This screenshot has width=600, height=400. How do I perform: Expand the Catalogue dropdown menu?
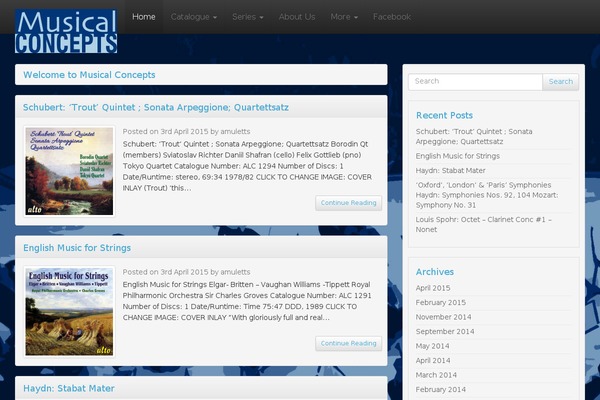(194, 17)
